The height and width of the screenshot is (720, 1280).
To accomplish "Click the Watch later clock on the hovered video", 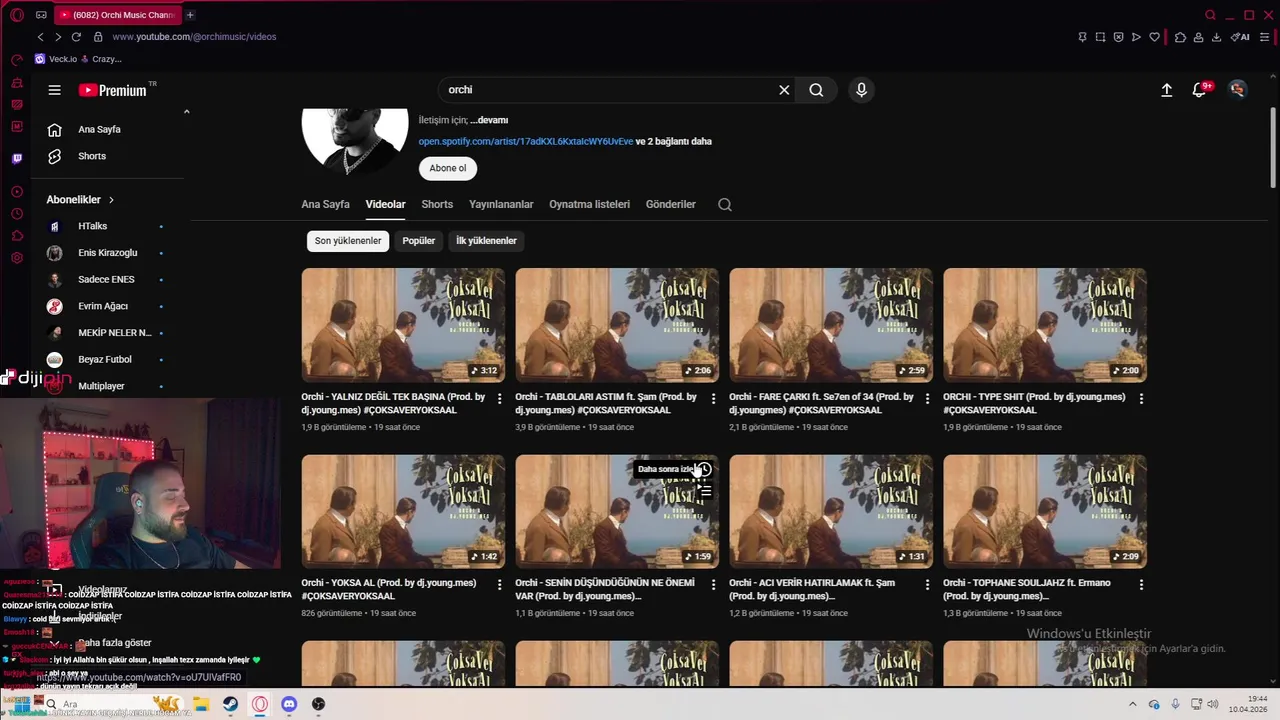I will pos(704,470).
